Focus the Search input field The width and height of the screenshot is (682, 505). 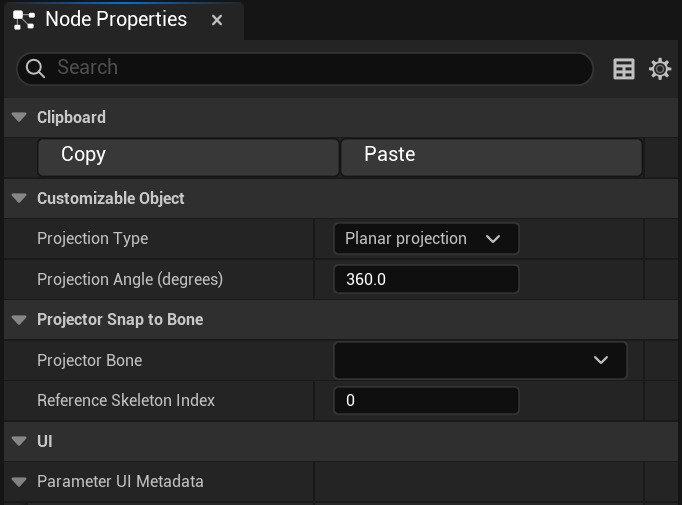tap(304, 68)
